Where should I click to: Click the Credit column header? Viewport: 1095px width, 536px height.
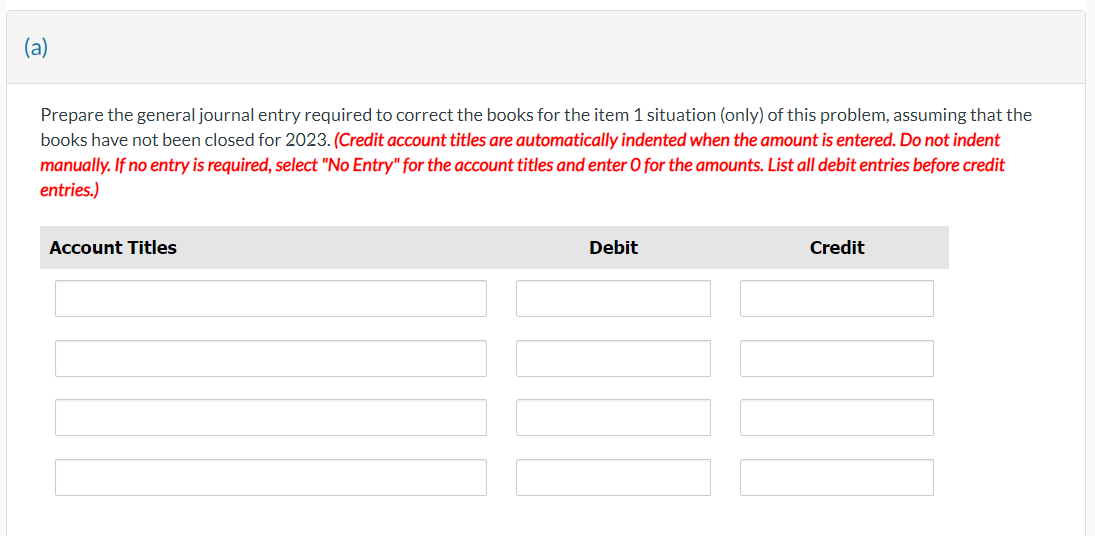(x=837, y=247)
